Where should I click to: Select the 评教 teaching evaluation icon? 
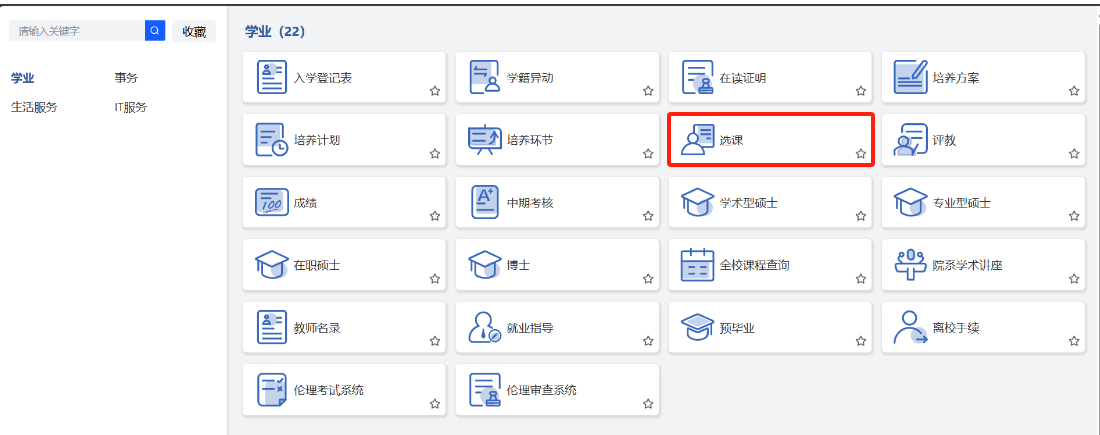pyautogui.click(x=910, y=140)
